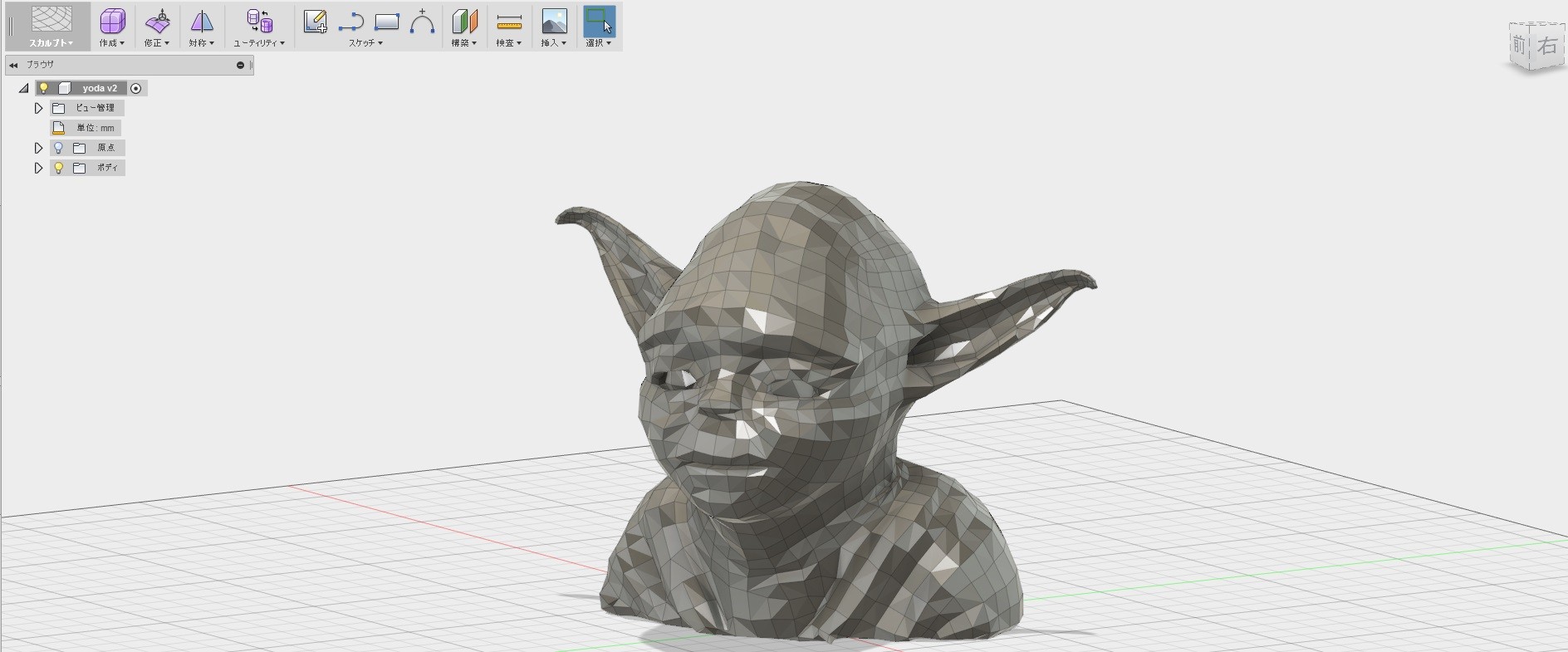Click the ブラウザ panel minus button
Viewport: 1568px width, 652px height.
(240, 65)
